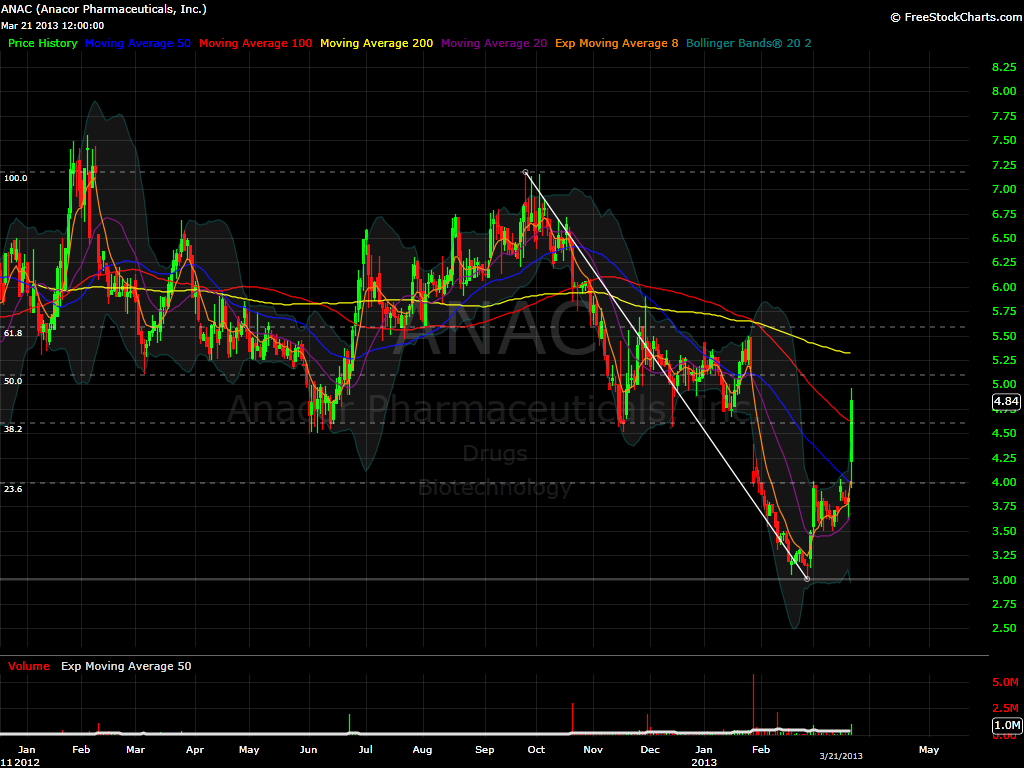Image resolution: width=1024 pixels, height=768 pixels.
Task: Click the Mar 21 2013 12:00:00 timestamp
Action: [x=52, y=25]
